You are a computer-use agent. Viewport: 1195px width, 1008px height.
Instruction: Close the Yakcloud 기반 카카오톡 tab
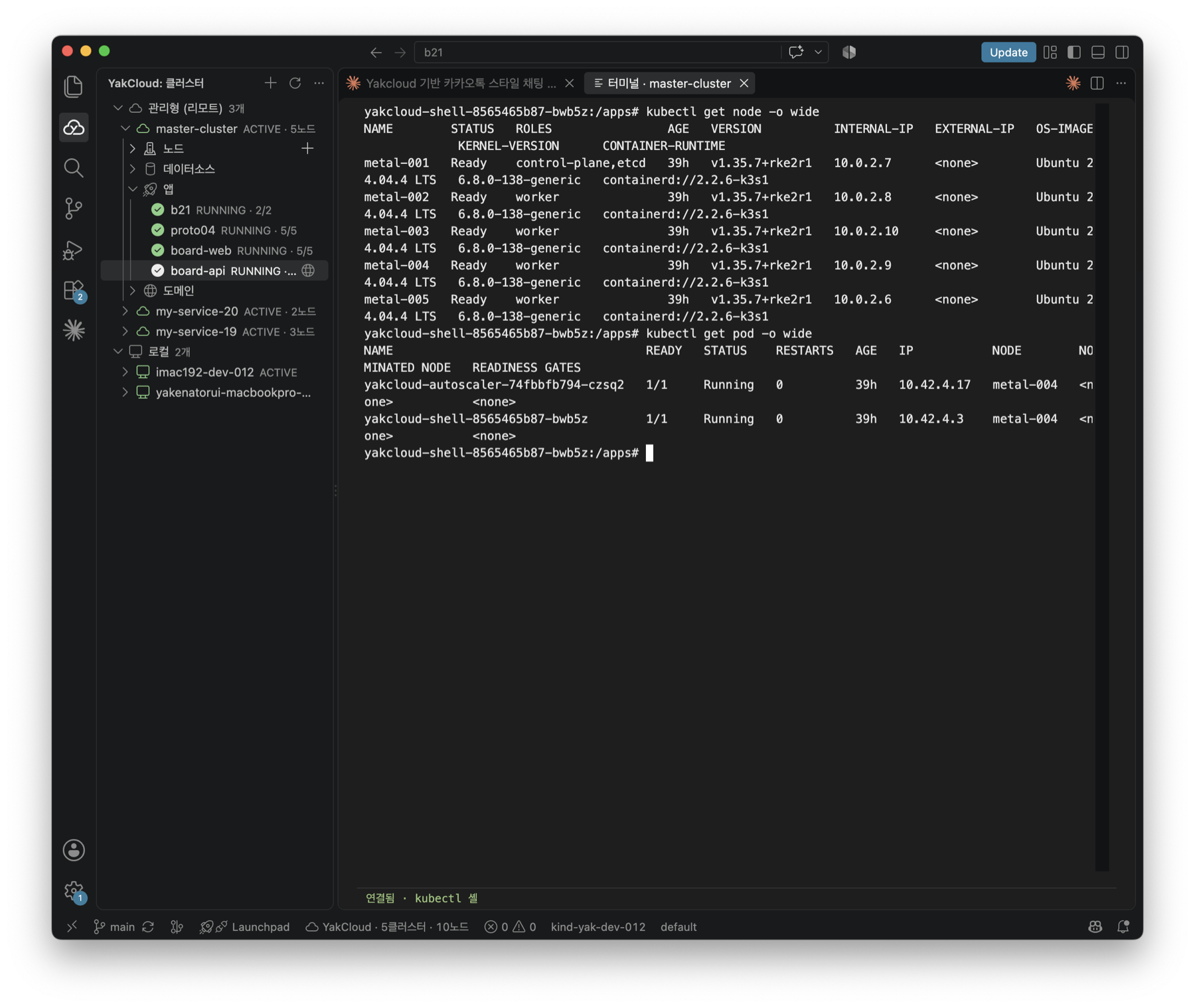570,83
